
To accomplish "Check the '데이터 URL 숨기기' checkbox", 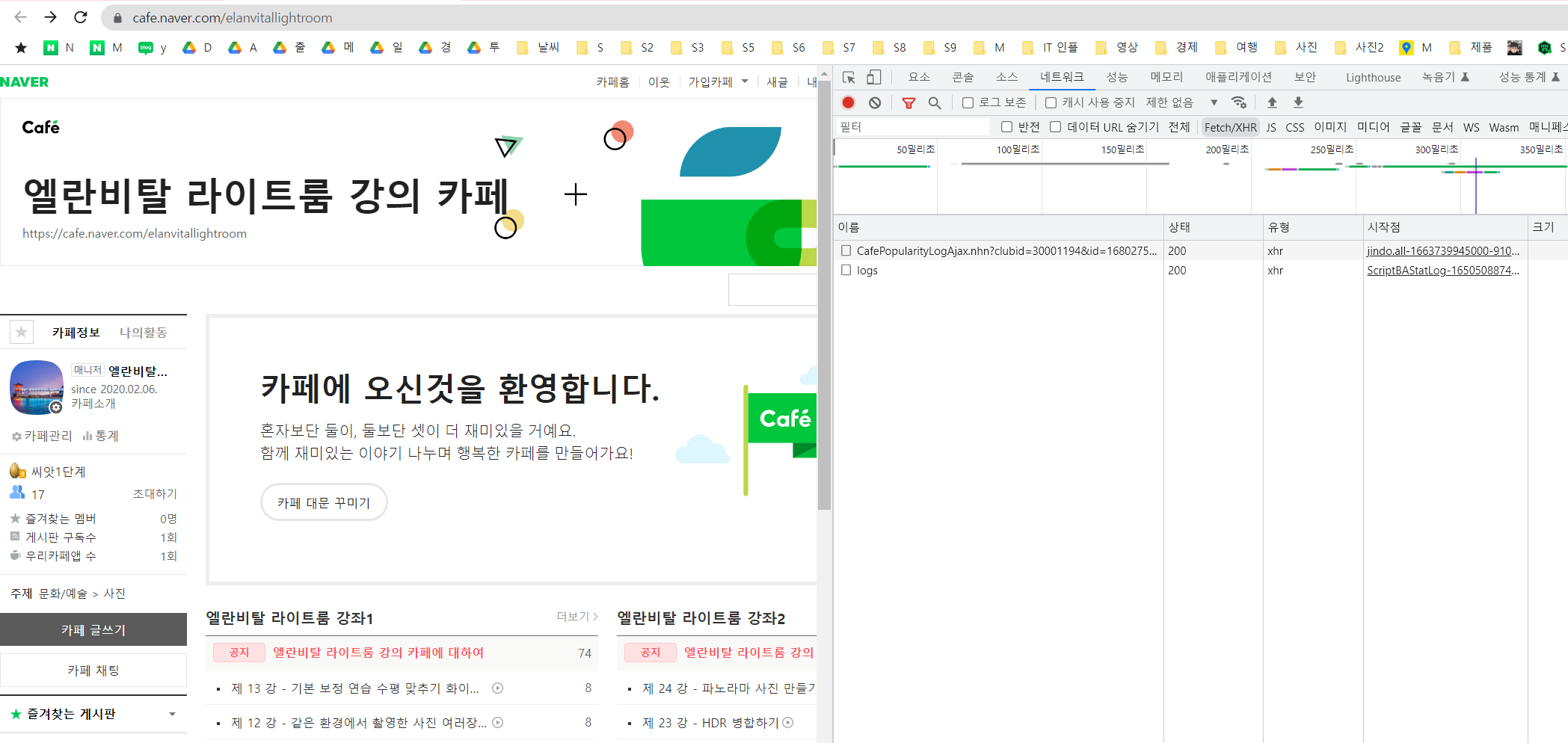I will click(1055, 127).
